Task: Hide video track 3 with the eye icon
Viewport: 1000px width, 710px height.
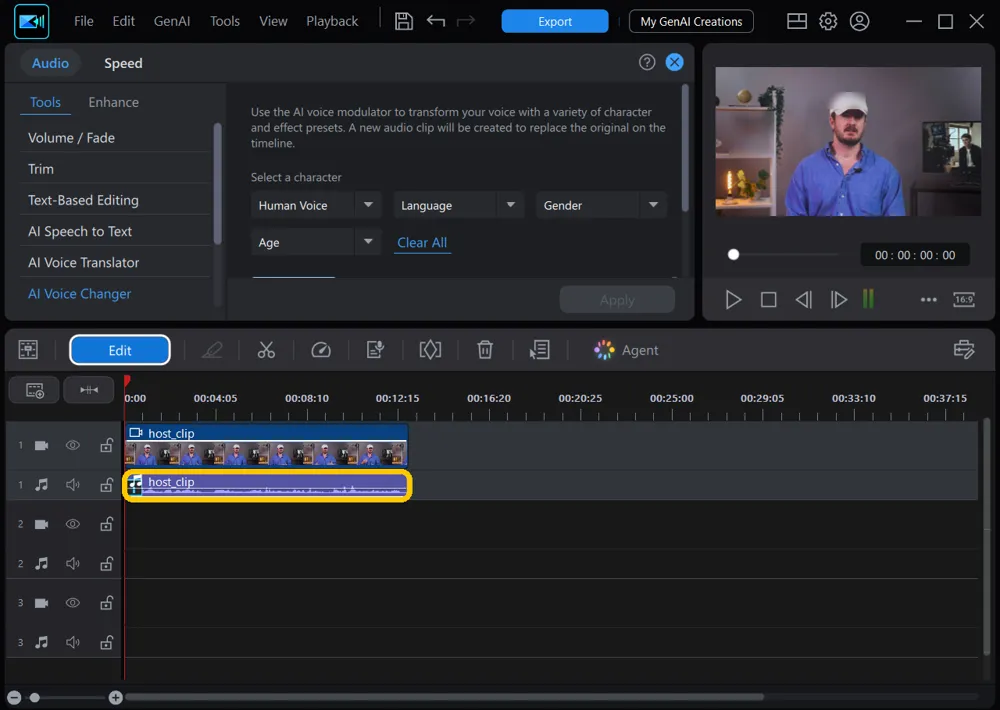Action: tap(73, 603)
